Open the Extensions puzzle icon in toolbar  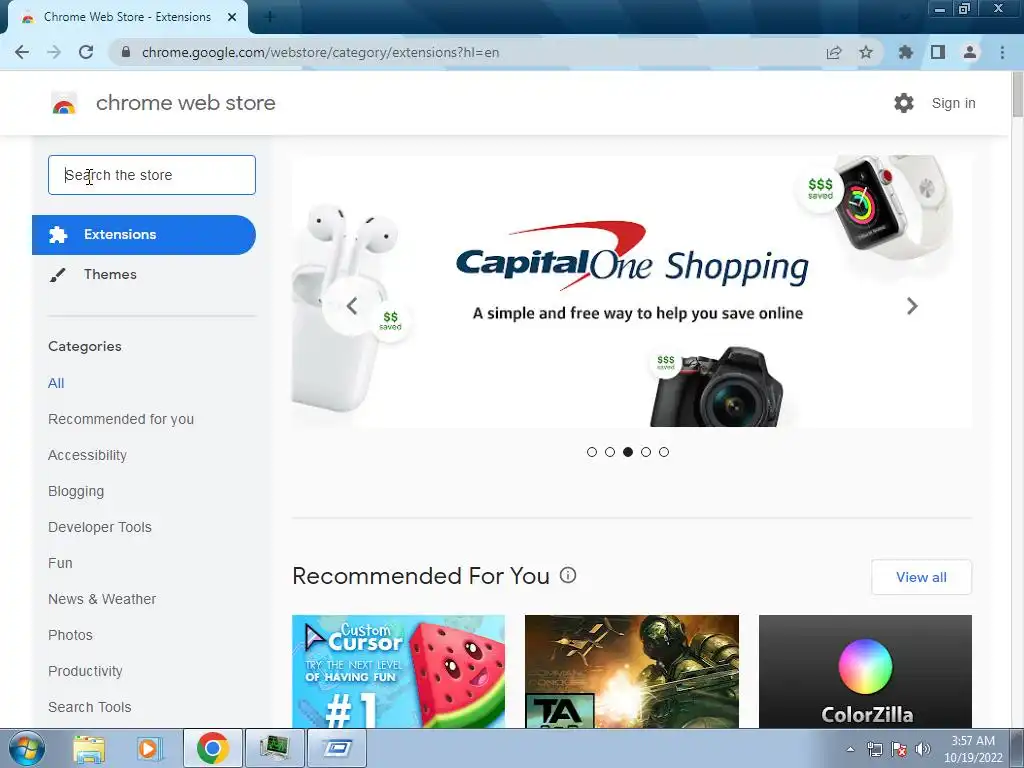click(x=906, y=52)
